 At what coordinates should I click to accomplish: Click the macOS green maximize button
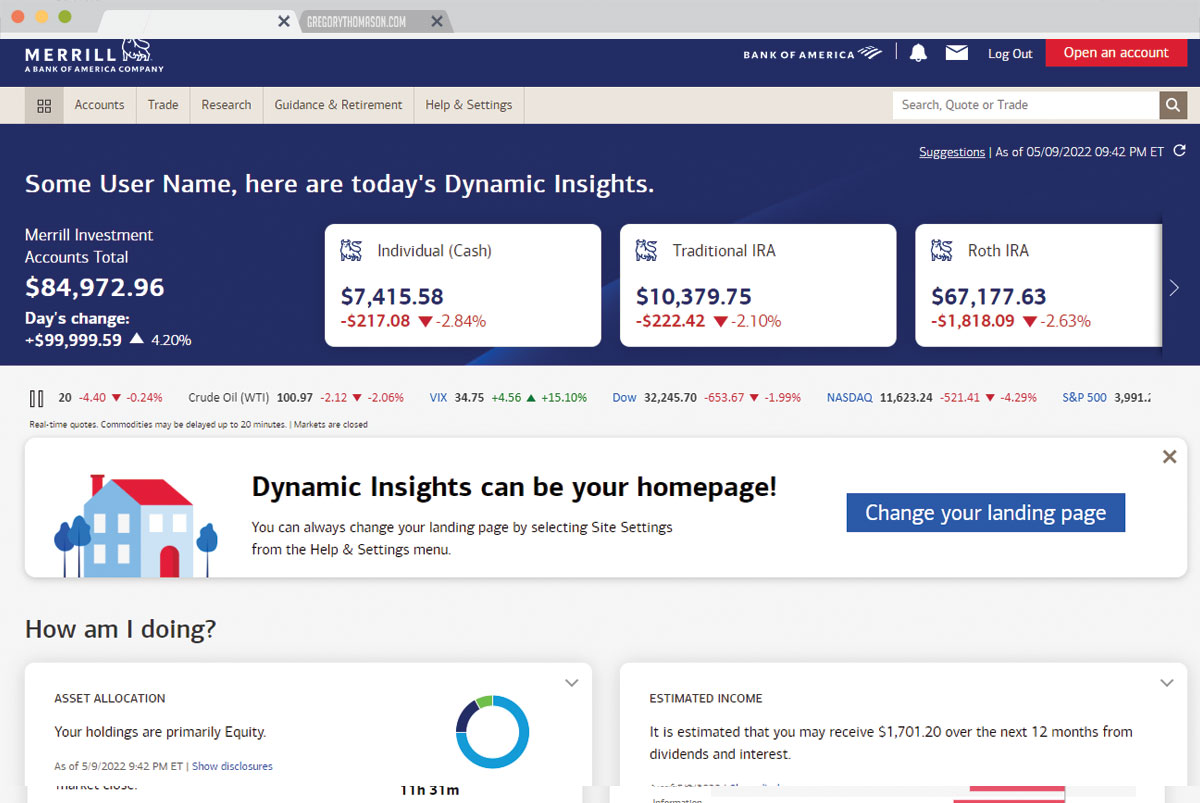65,18
